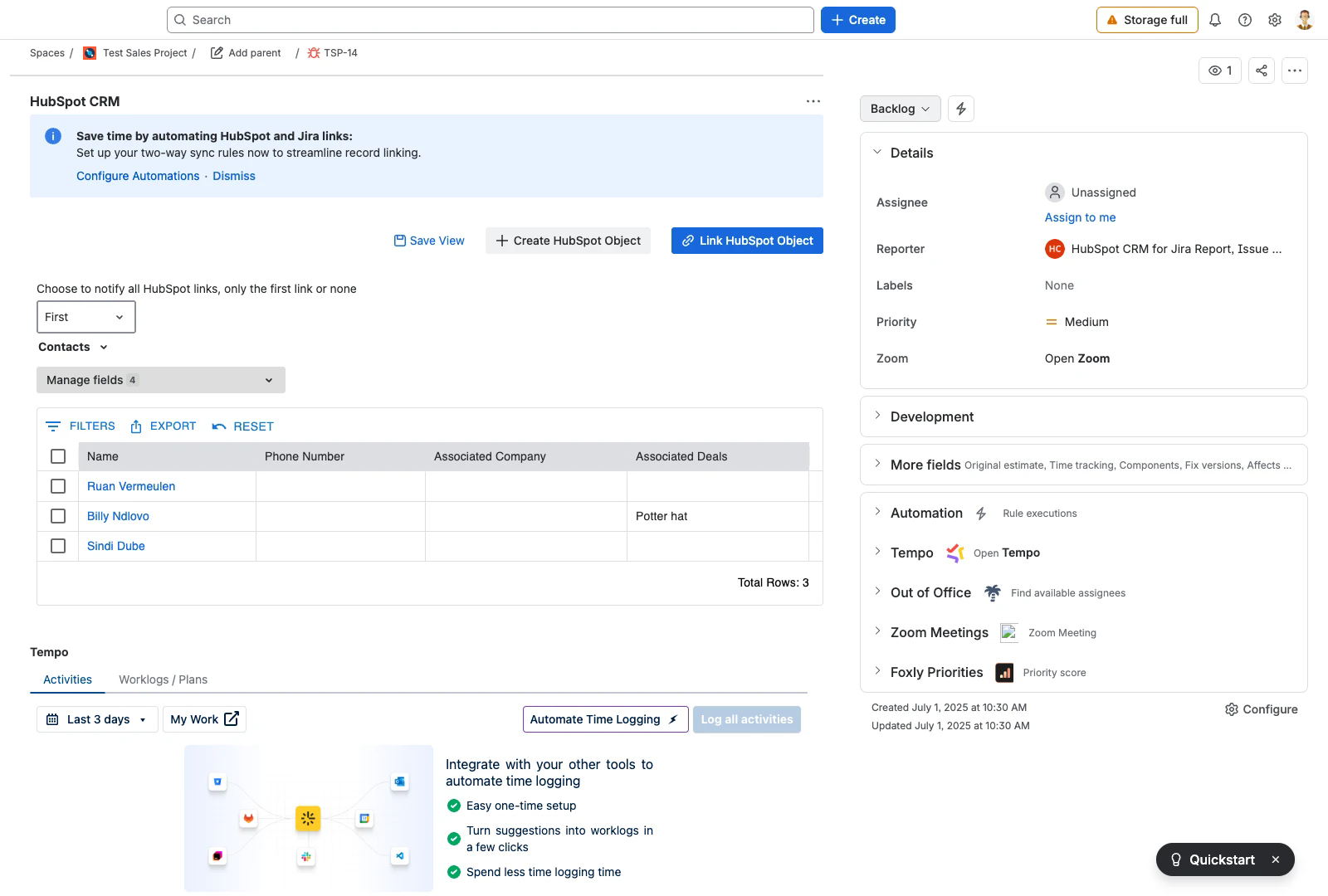
Task: Open HubSpot CRM panel three-dot menu
Action: pyautogui.click(x=813, y=101)
